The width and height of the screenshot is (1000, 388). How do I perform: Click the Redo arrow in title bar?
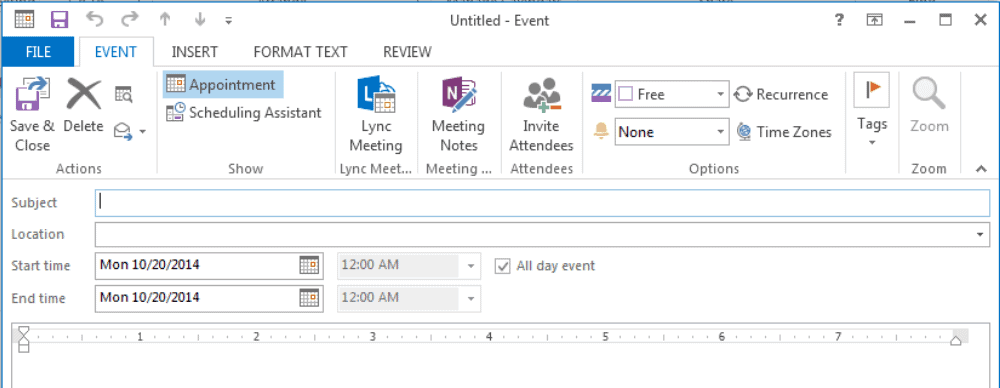pyautogui.click(x=129, y=20)
